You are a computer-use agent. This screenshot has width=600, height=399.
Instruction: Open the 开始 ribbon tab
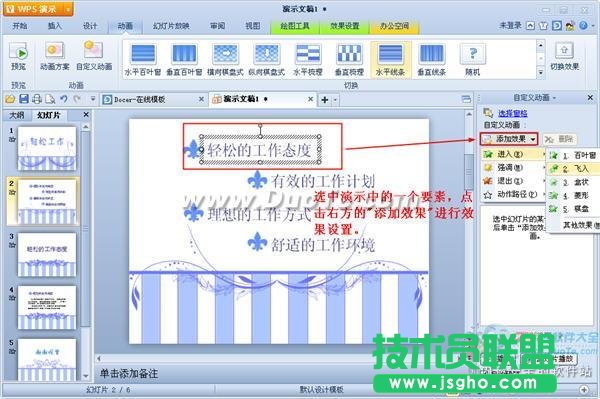[20, 26]
